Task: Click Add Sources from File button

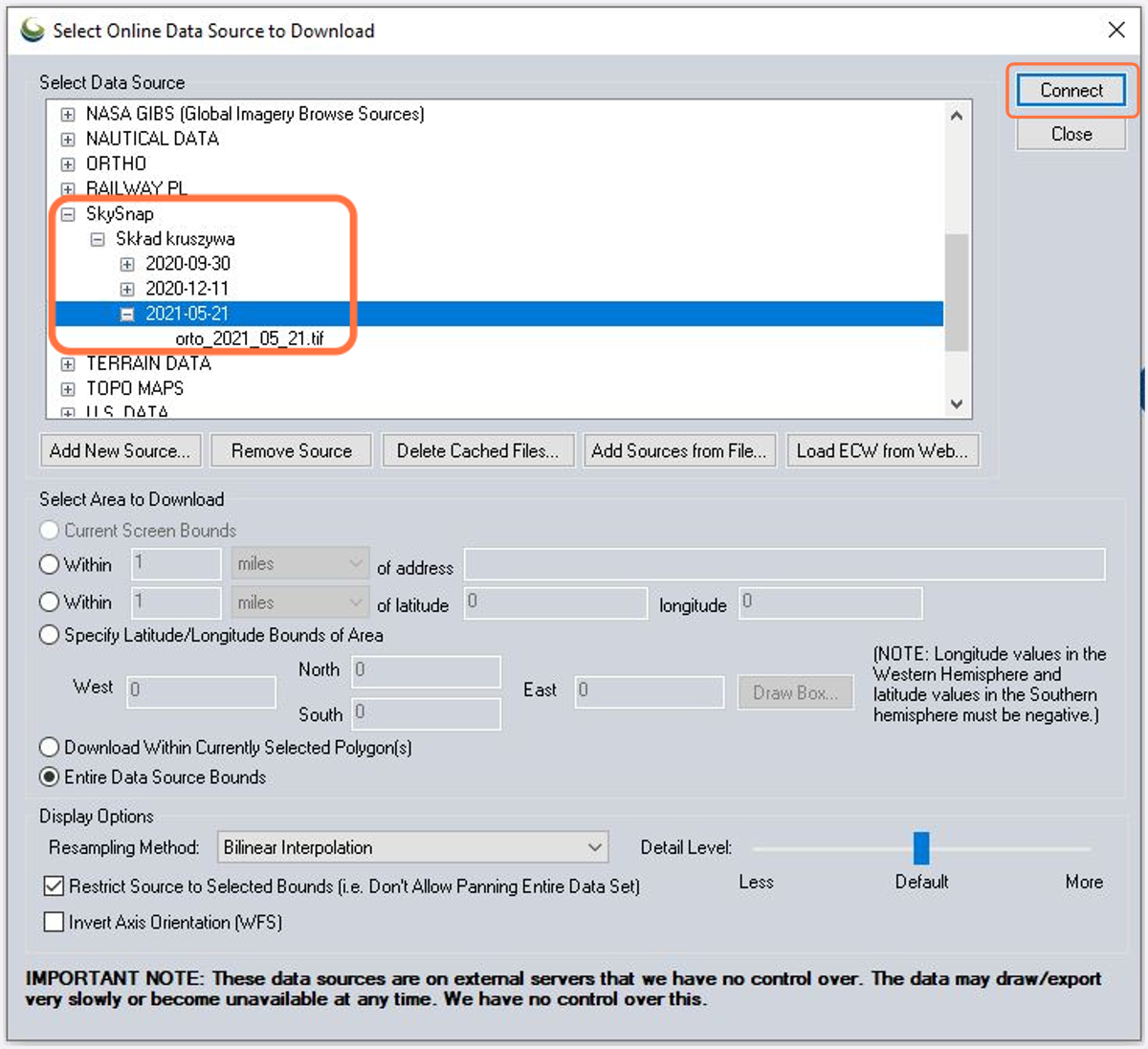Action: (x=679, y=450)
